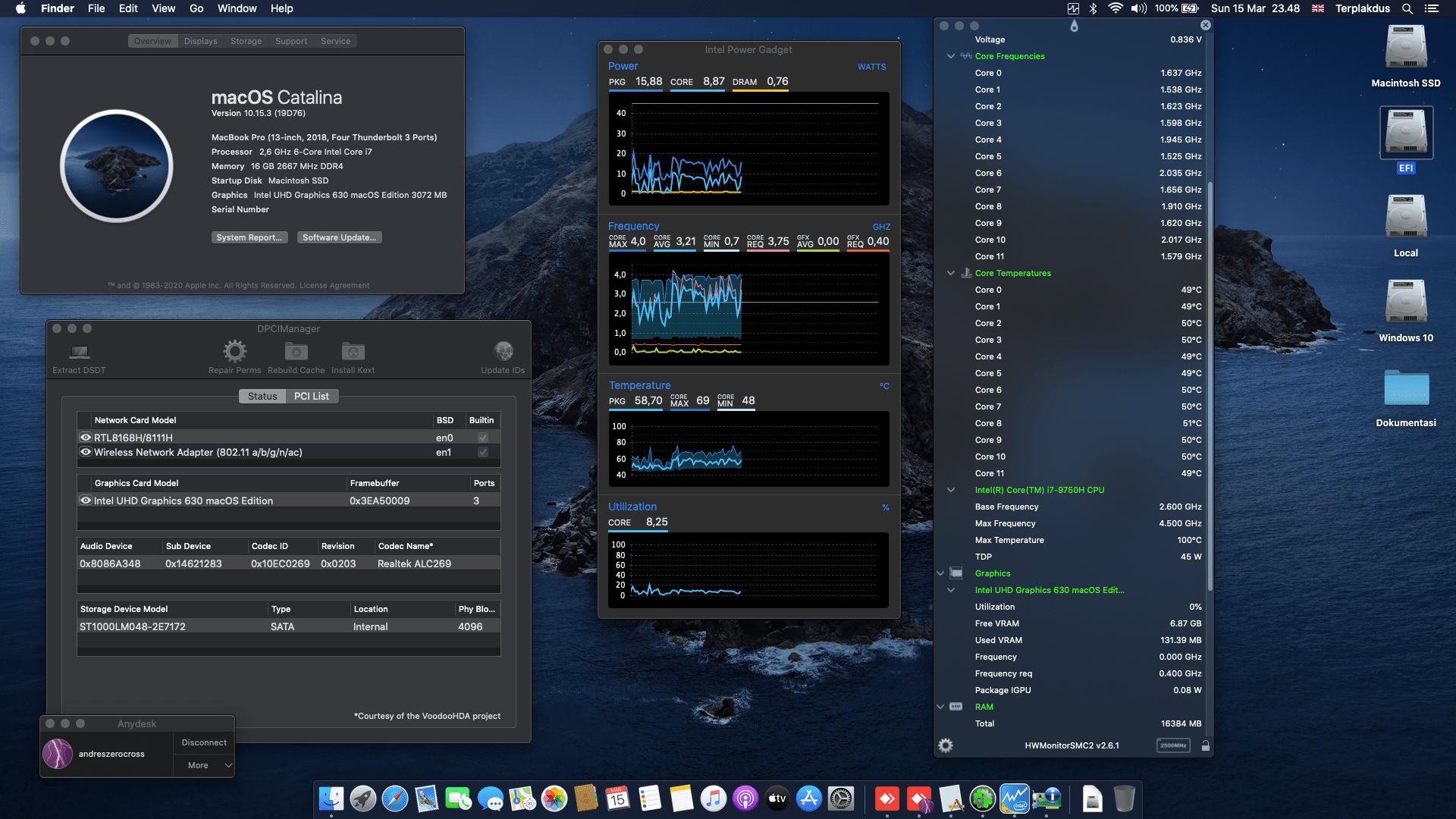
Task: Click Disconnect in Anydesk window
Action: (x=204, y=742)
